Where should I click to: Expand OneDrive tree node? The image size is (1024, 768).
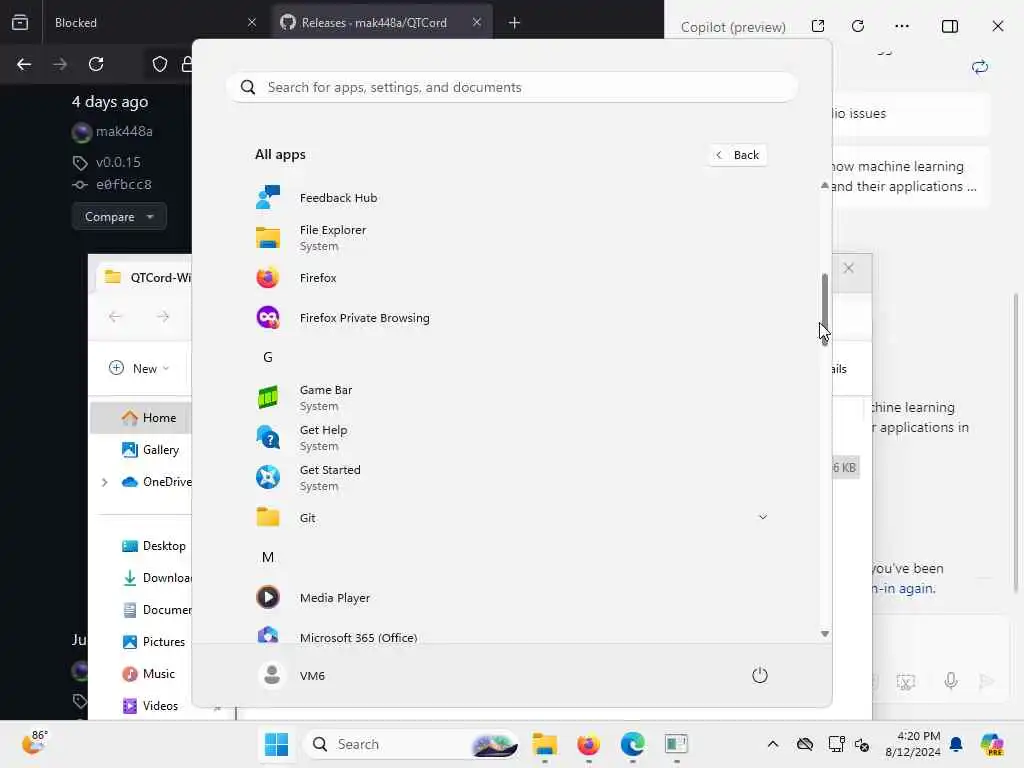[x=104, y=482]
